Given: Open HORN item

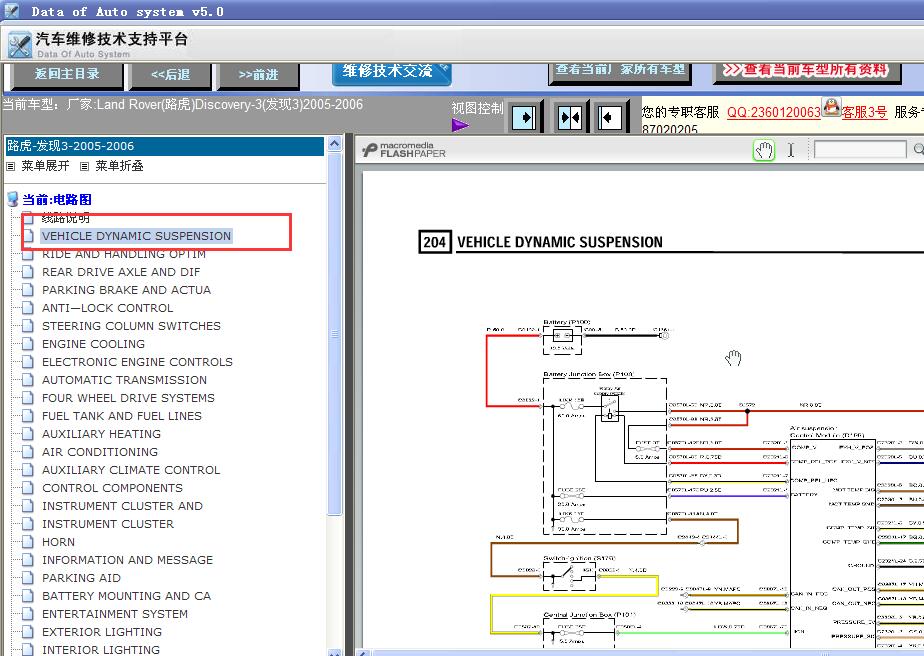Looking at the screenshot, I should tap(58, 542).
